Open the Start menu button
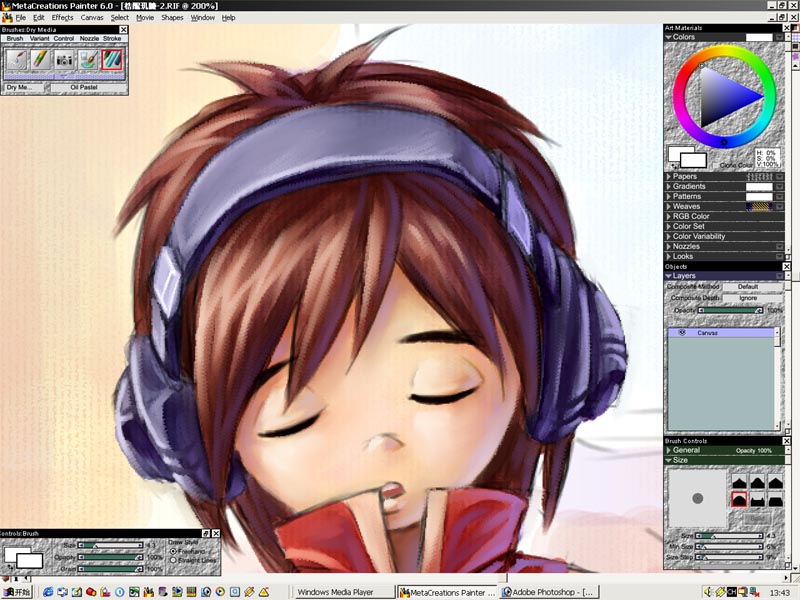The width and height of the screenshot is (800, 600). [x=17, y=592]
